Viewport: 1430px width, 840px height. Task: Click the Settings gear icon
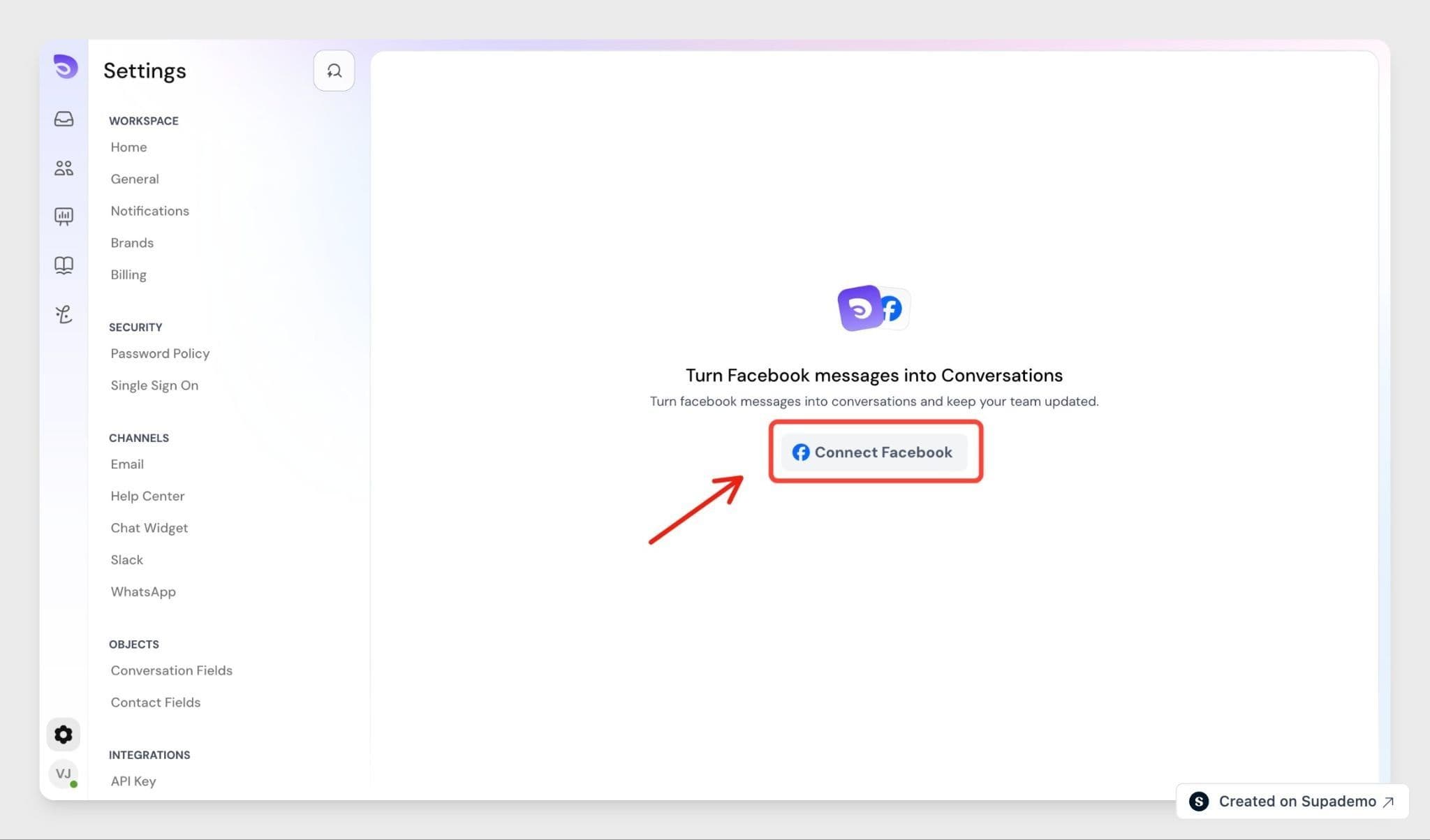tap(64, 735)
